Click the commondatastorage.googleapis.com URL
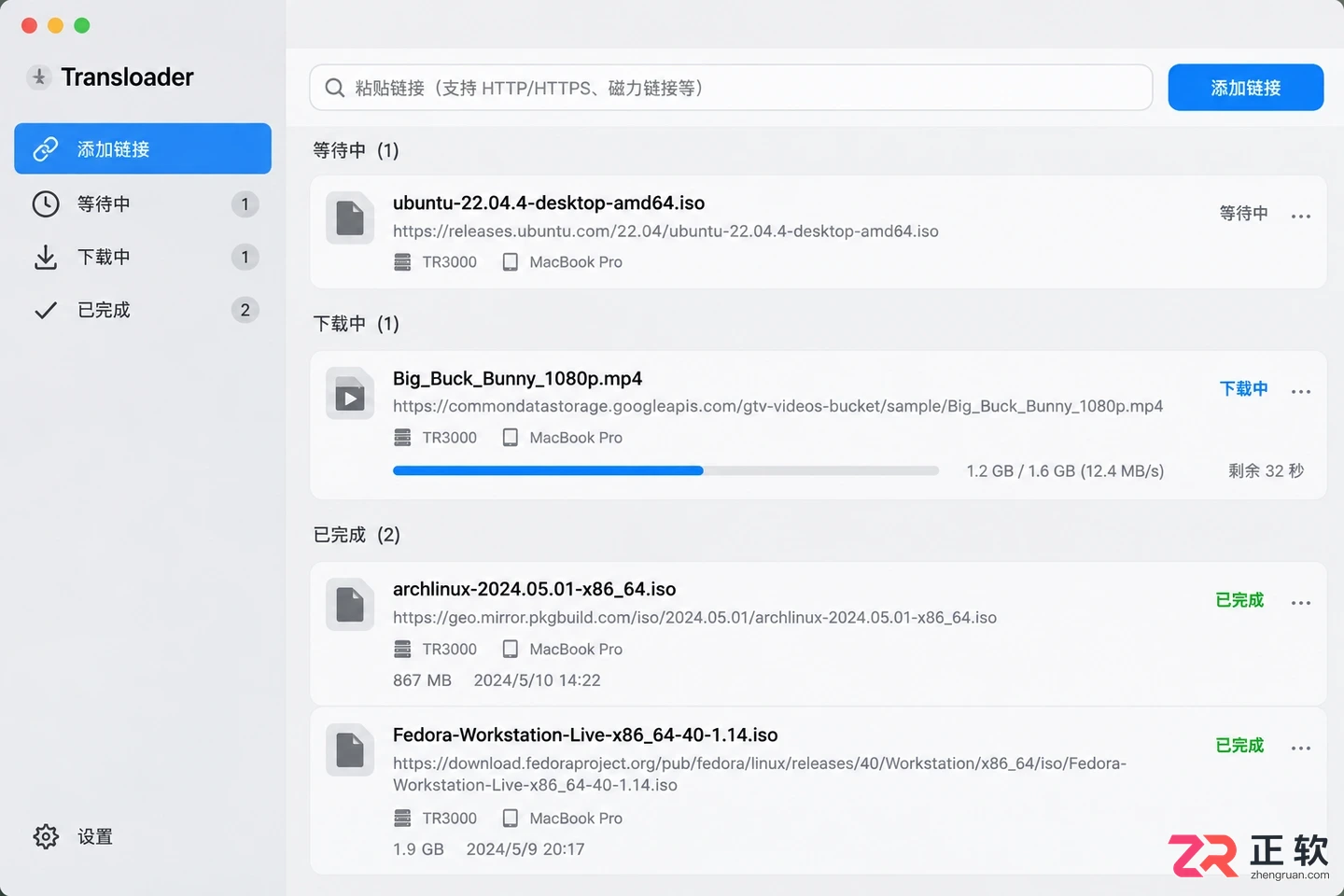1344x896 pixels. coord(777,406)
